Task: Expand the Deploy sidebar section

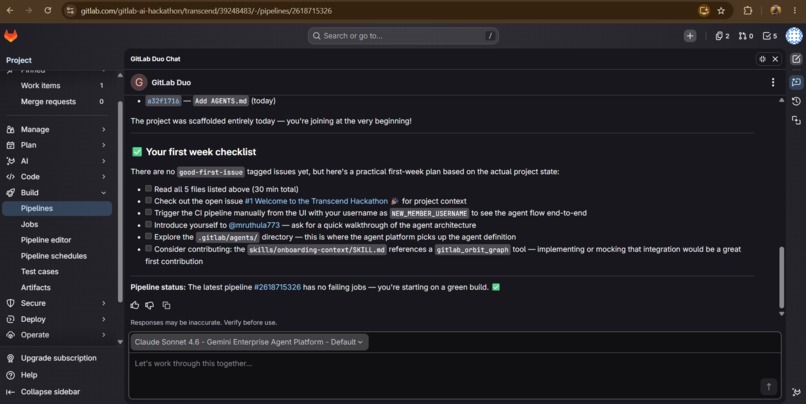Action: pos(57,319)
